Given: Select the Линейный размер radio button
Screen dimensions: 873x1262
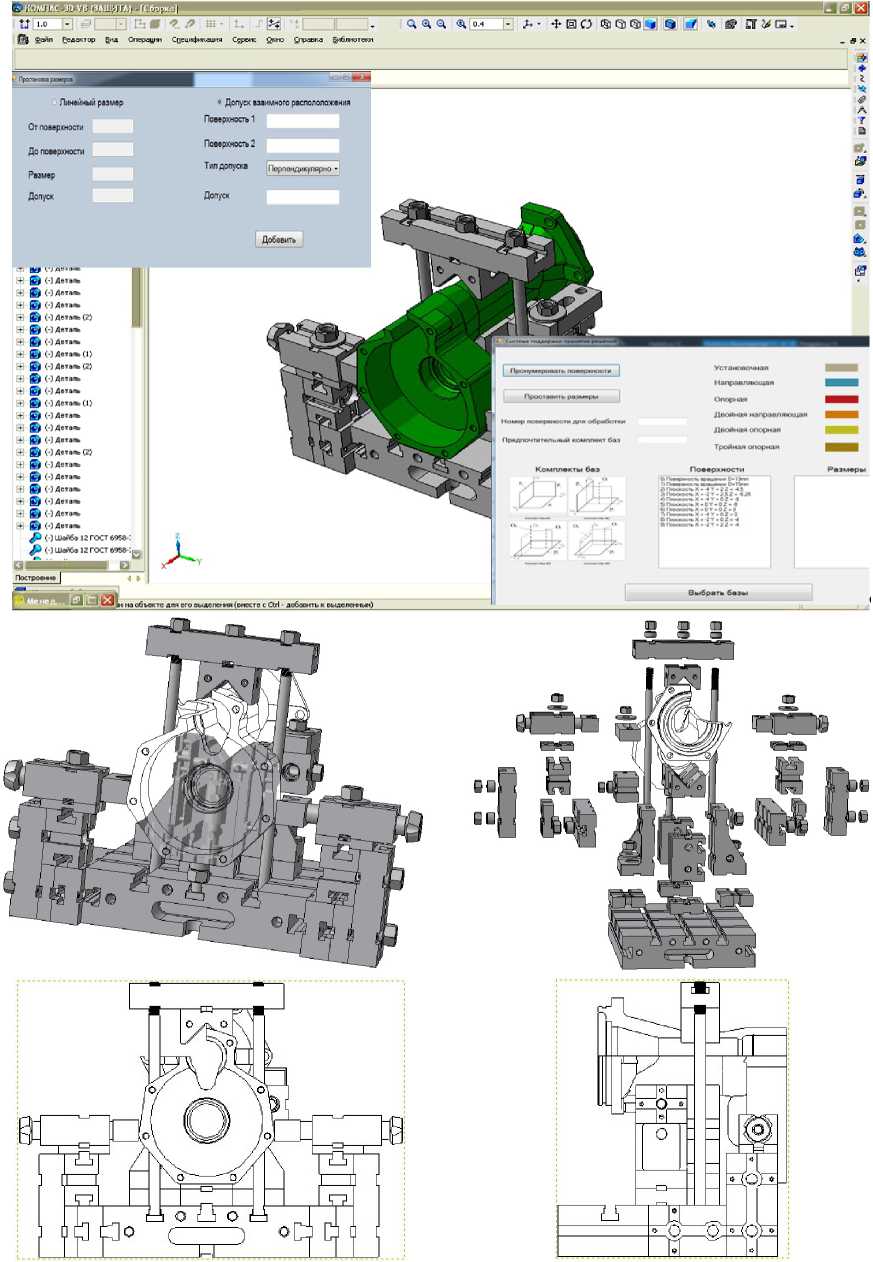Looking at the screenshot, I should click(55, 102).
